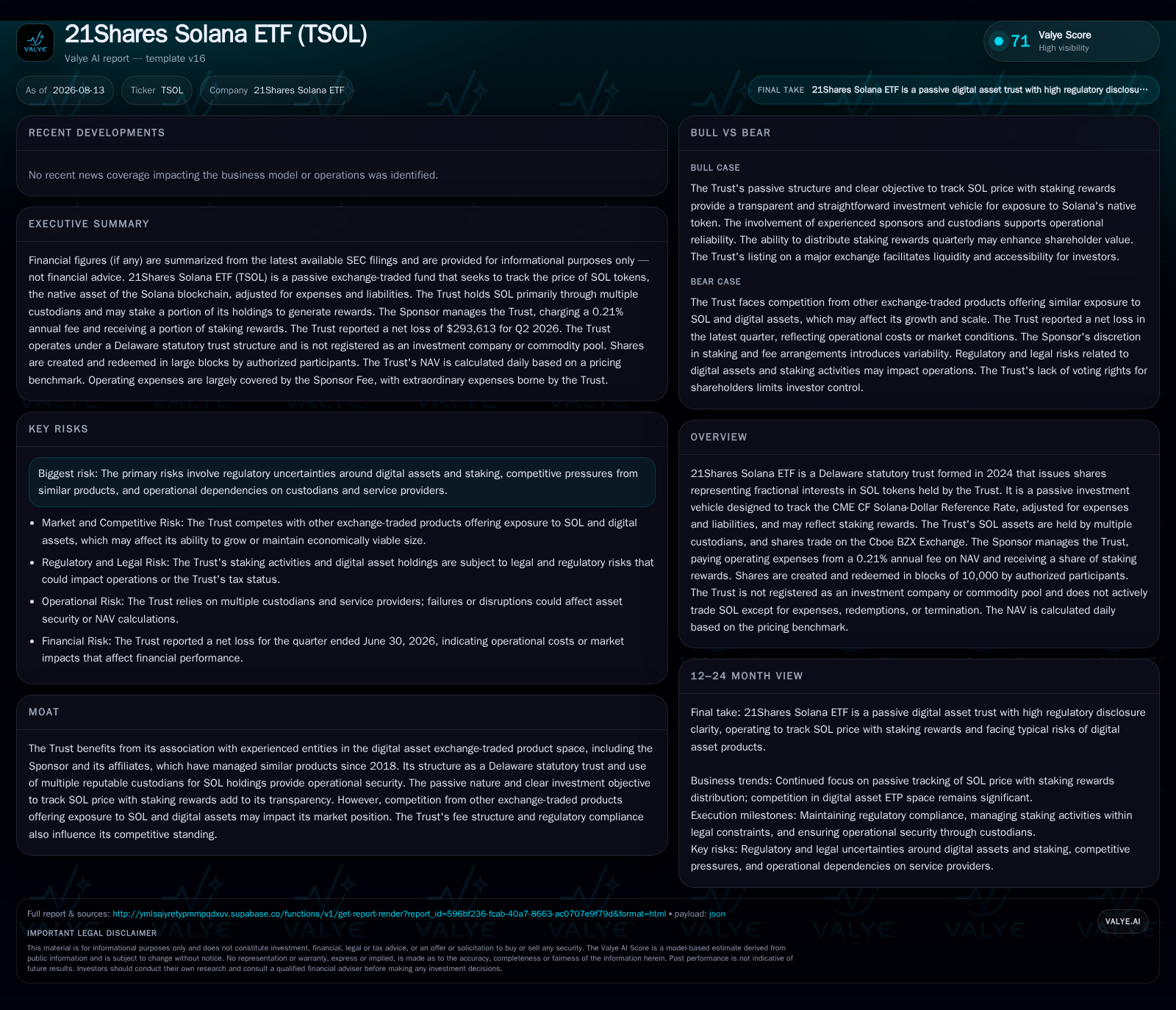Click the Valye Score label text
This screenshot has height=1010, width=1176.
tap(1064, 35)
